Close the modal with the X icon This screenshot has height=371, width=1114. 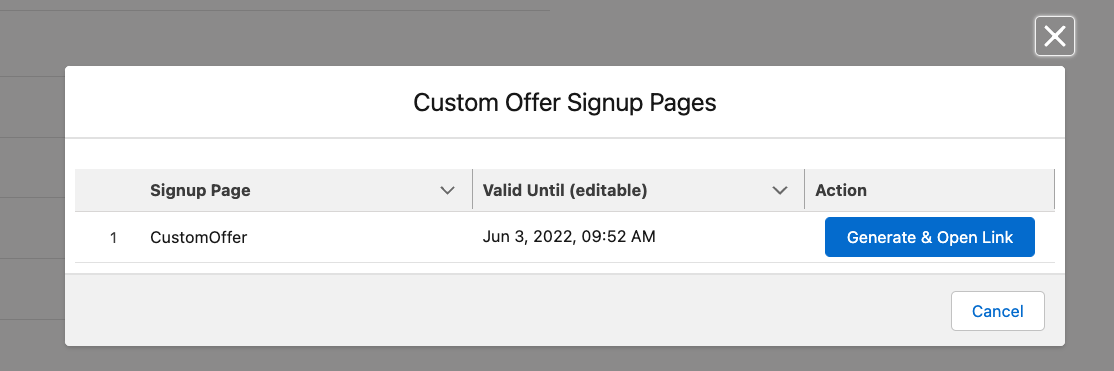coord(1054,36)
